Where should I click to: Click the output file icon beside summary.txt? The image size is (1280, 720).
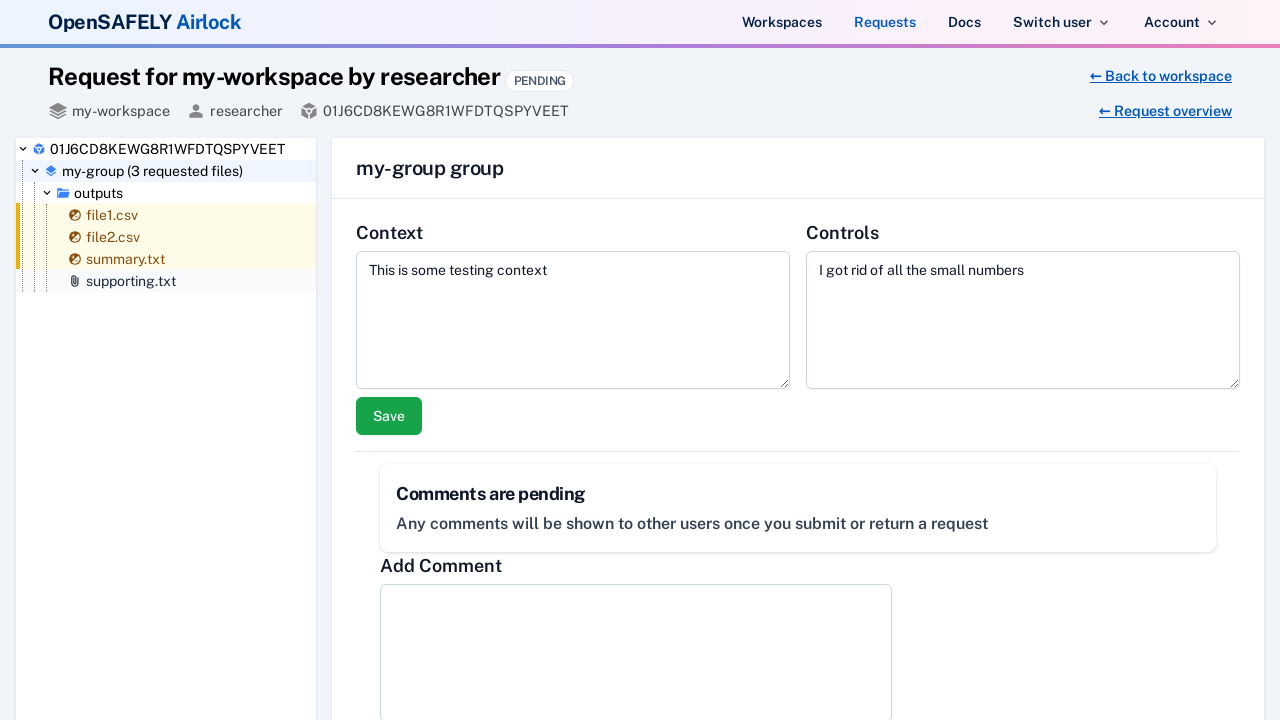73,259
